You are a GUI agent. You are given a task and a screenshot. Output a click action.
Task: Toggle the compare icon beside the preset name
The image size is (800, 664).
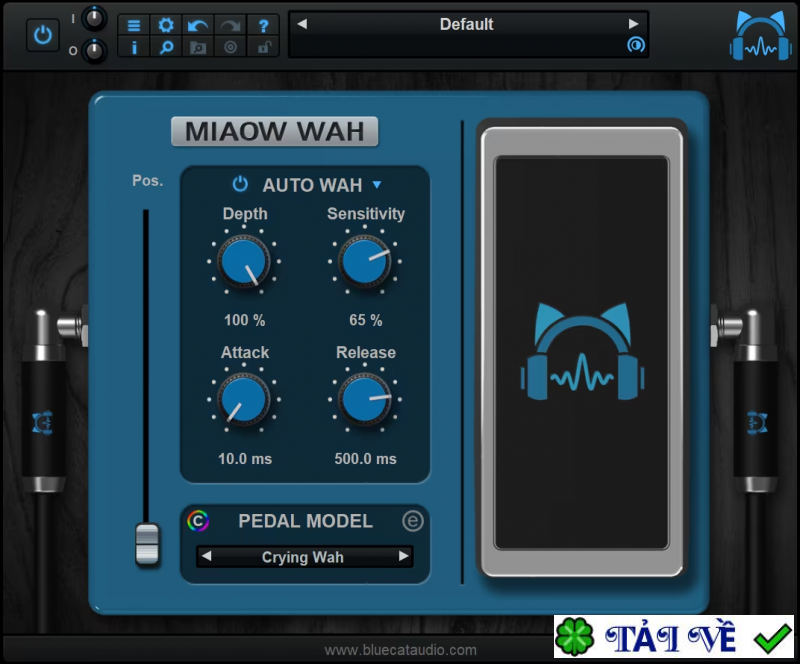(635, 46)
